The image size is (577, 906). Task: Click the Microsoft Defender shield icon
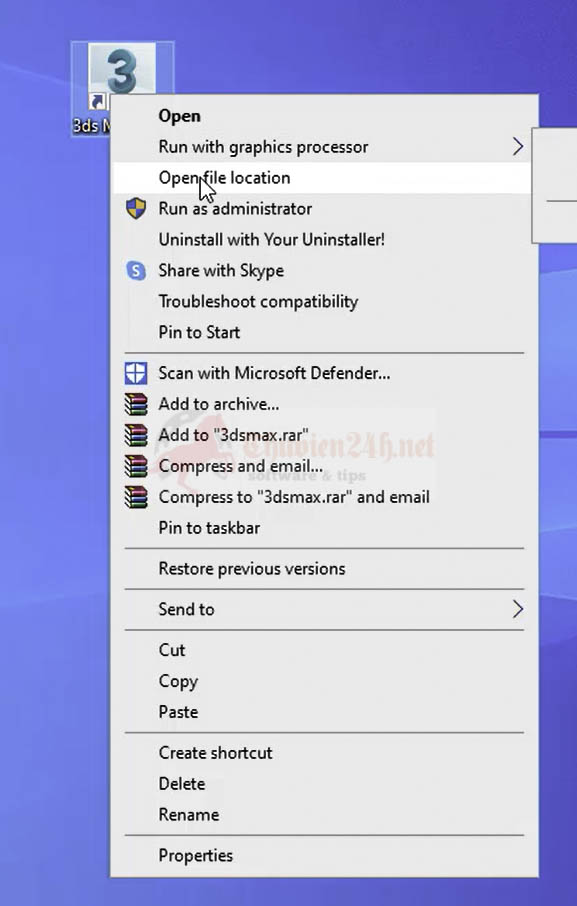136,373
